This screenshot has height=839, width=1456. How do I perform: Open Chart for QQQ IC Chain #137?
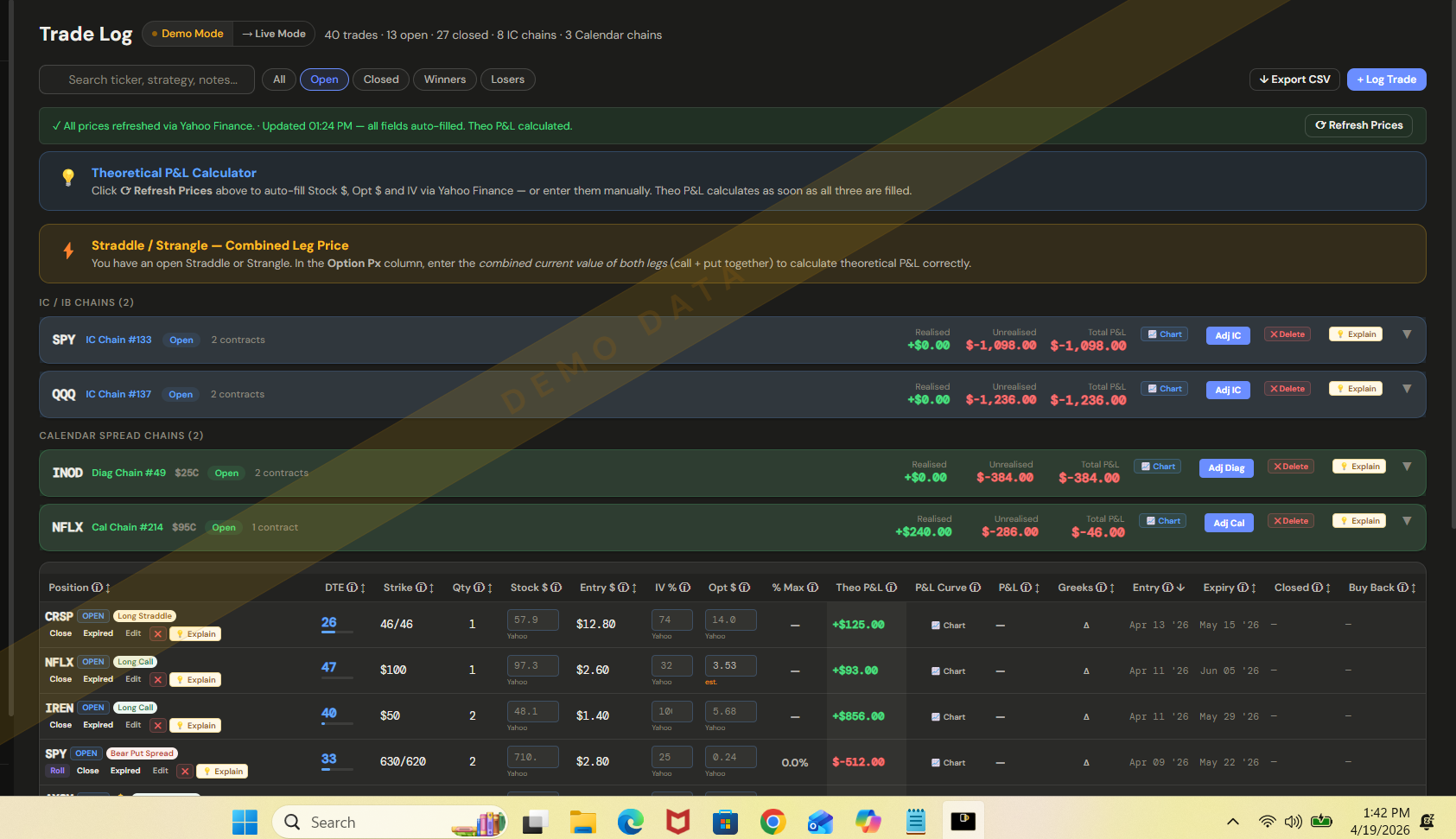pyautogui.click(x=1164, y=389)
